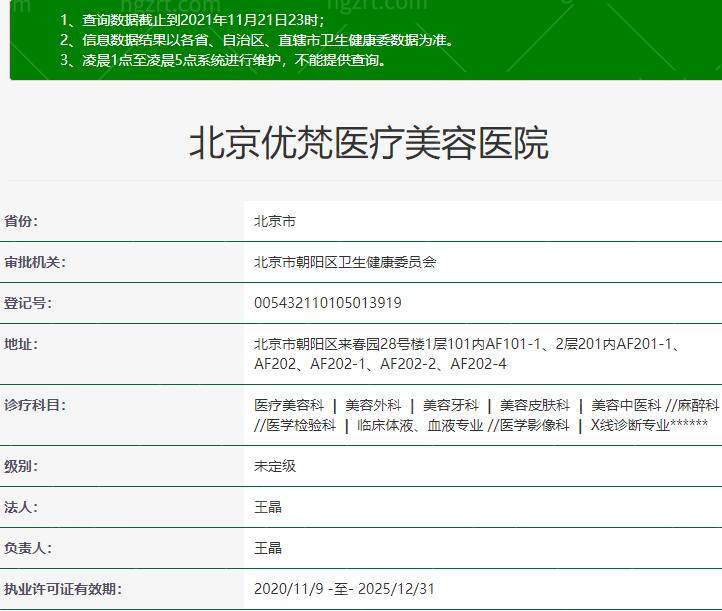Click the 审批机关 label
This screenshot has height=611, width=722.
35,262
